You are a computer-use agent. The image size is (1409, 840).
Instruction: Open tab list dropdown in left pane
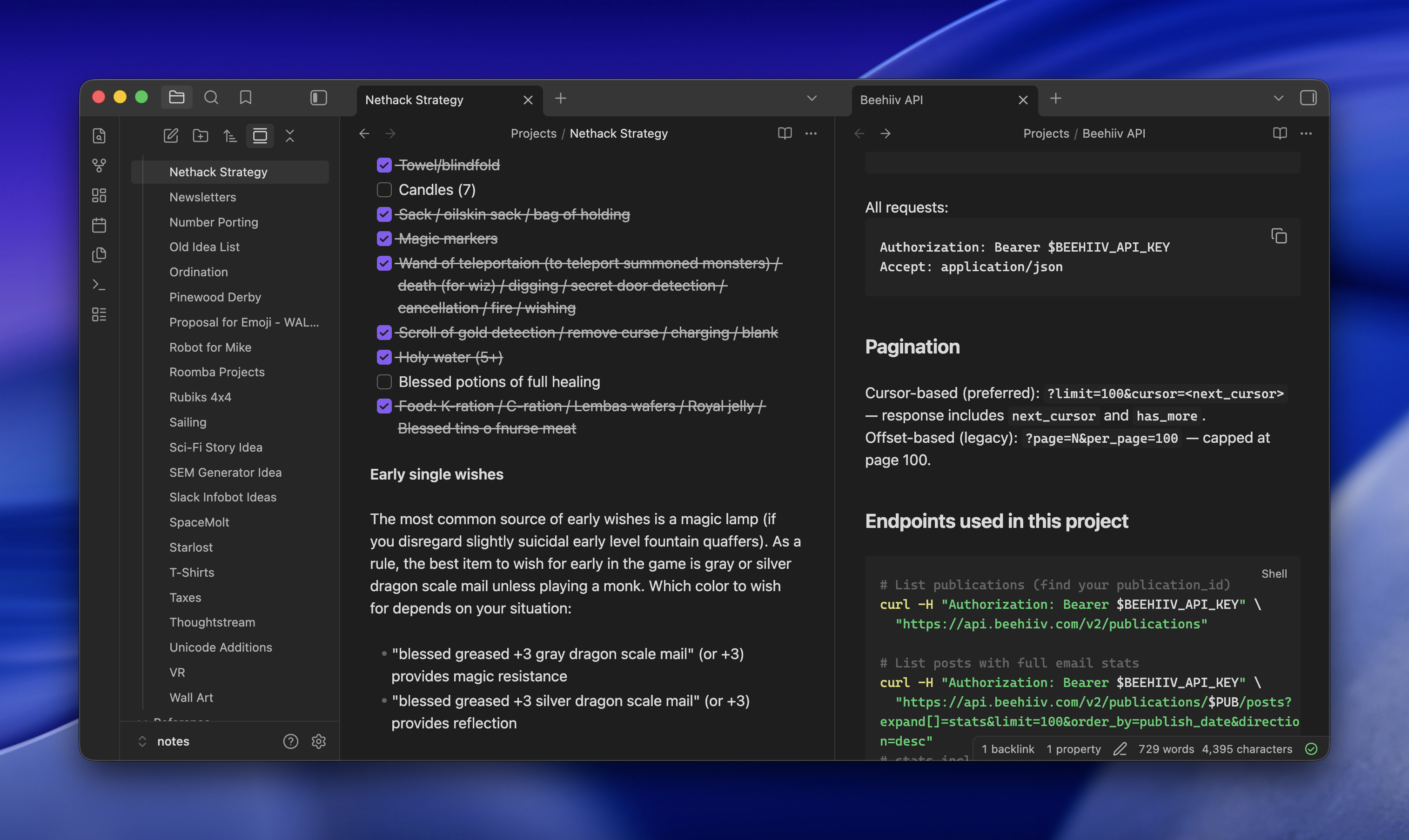(812, 98)
